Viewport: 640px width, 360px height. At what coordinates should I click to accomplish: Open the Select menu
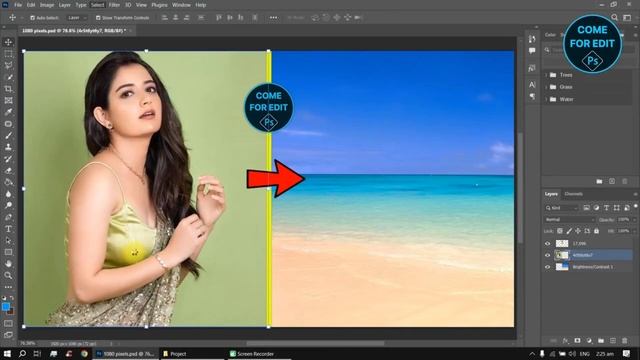(x=98, y=5)
